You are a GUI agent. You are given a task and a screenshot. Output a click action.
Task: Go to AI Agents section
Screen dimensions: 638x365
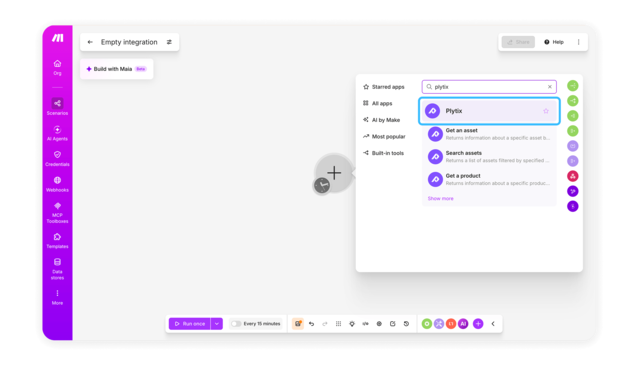pos(57,133)
